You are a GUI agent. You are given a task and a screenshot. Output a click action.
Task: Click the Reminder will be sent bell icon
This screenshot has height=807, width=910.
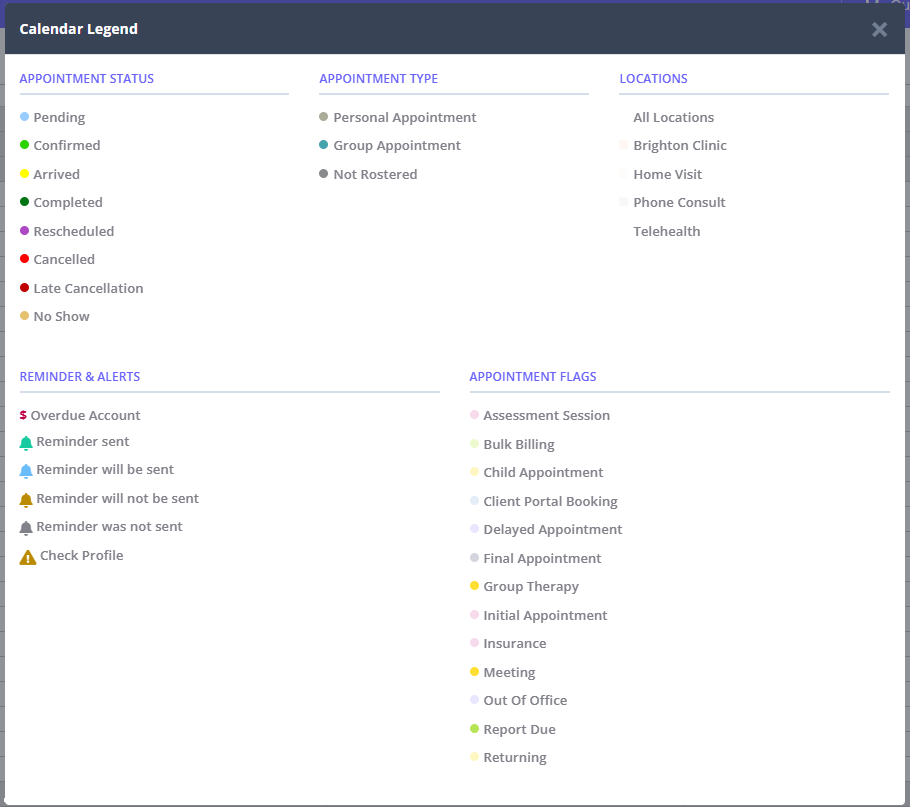click(x=25, y=469)
